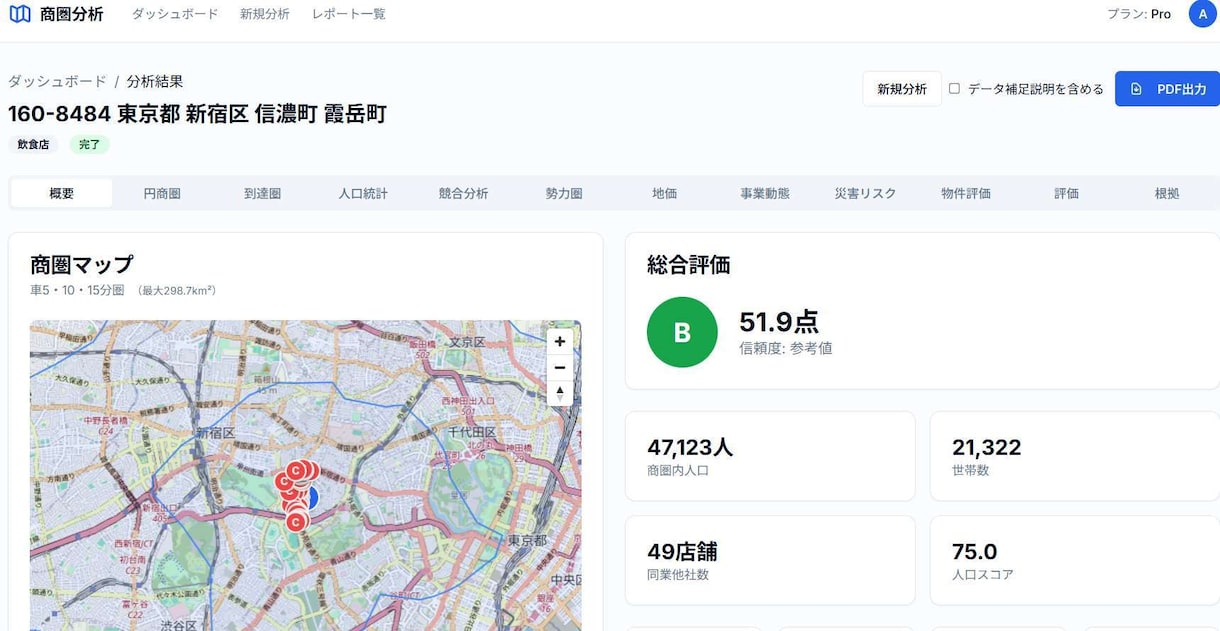Viewport: 1220px width, 631px height.
Task: Click the 分析結果 breadcrumb text
Action: tap(155, 81)
